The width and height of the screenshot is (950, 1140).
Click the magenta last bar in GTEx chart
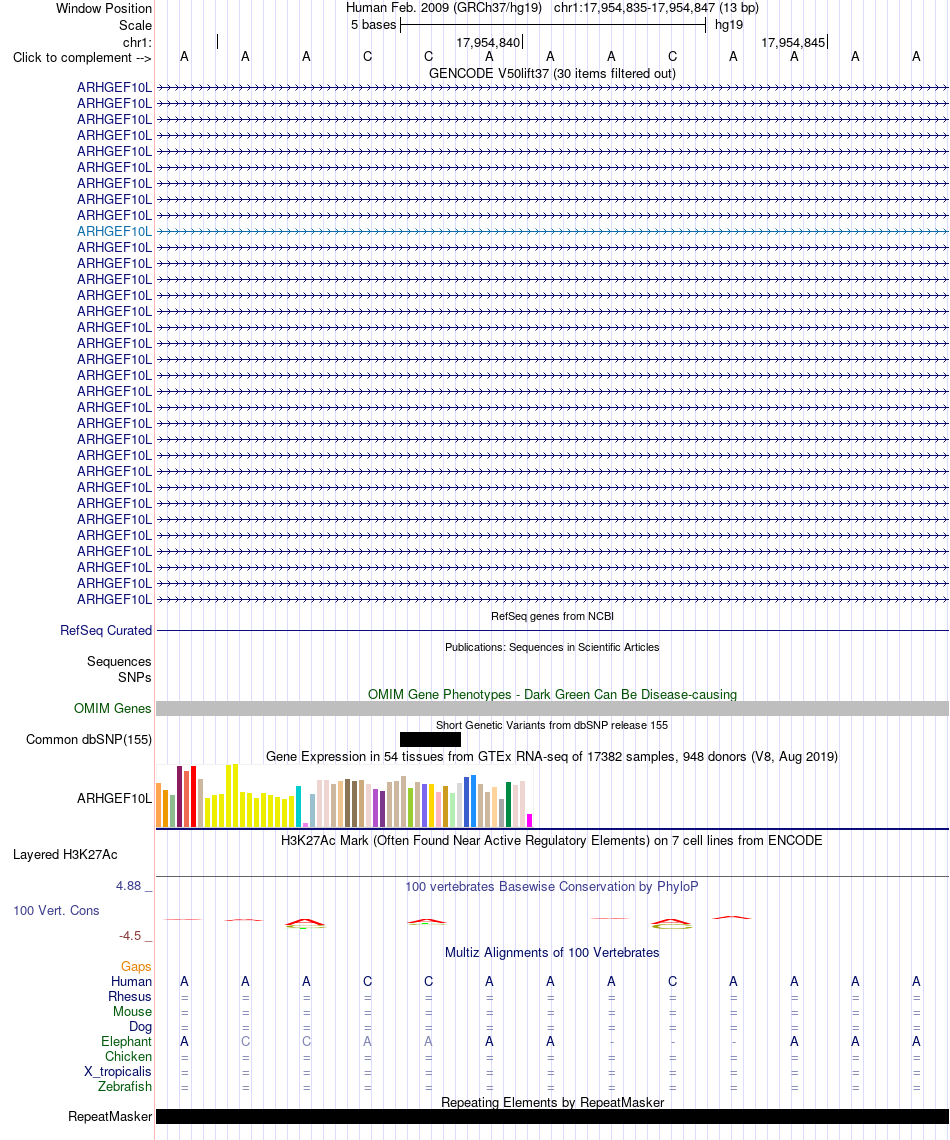tap(530, 820)
